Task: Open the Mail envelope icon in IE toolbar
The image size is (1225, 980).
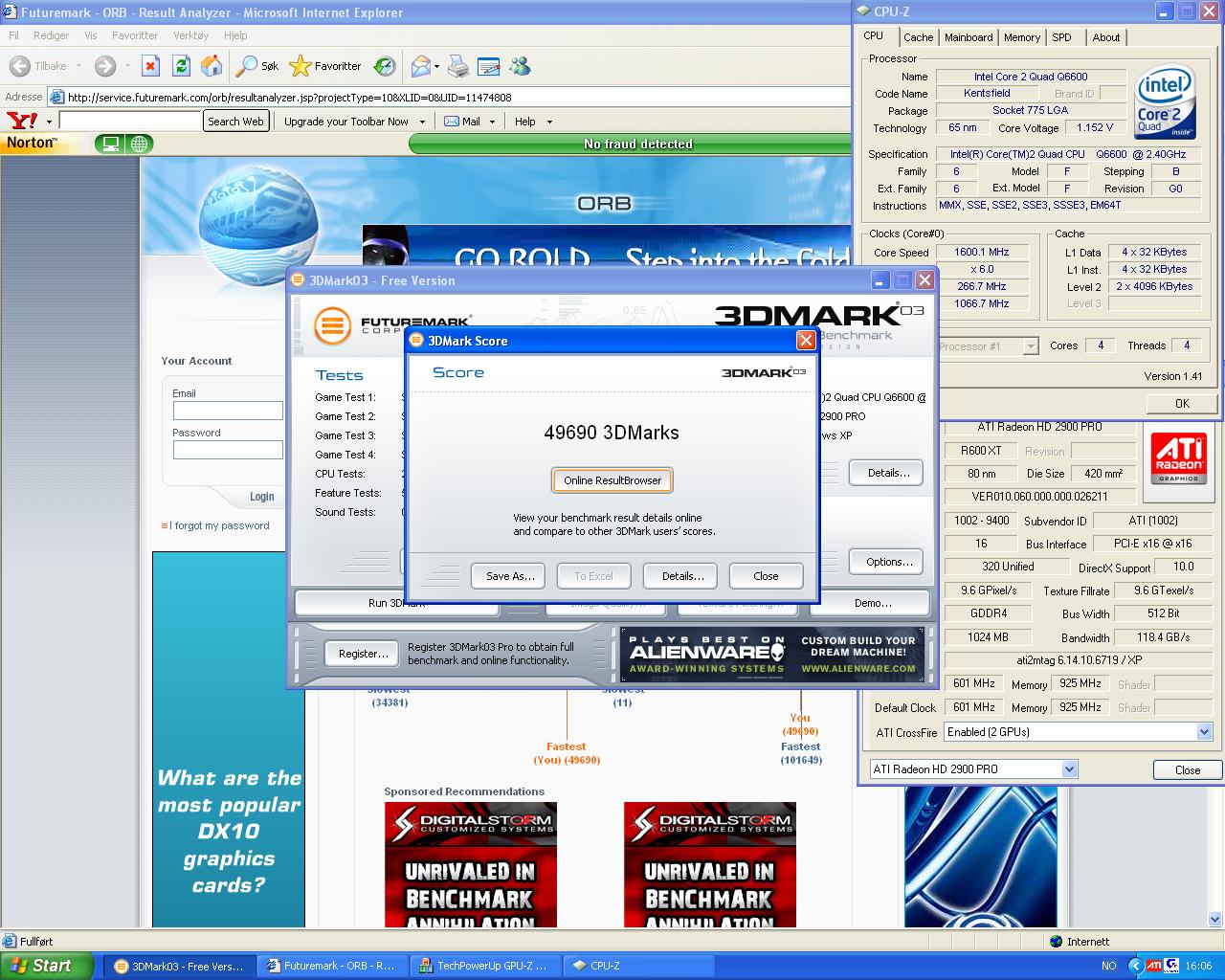Action: click(x=420, y=66)
